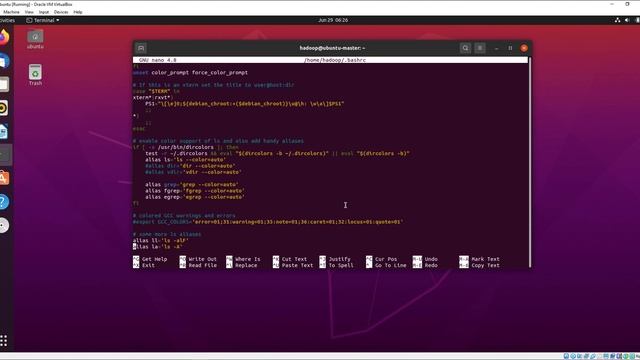Click nano's Cur Pos shortcut label

click(386, 259)
